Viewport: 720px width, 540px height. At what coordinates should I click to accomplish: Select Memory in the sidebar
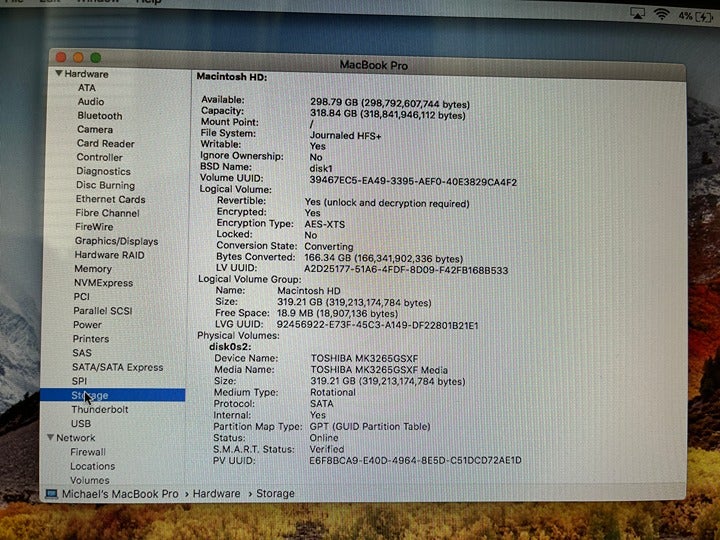(x=93, y=269)
